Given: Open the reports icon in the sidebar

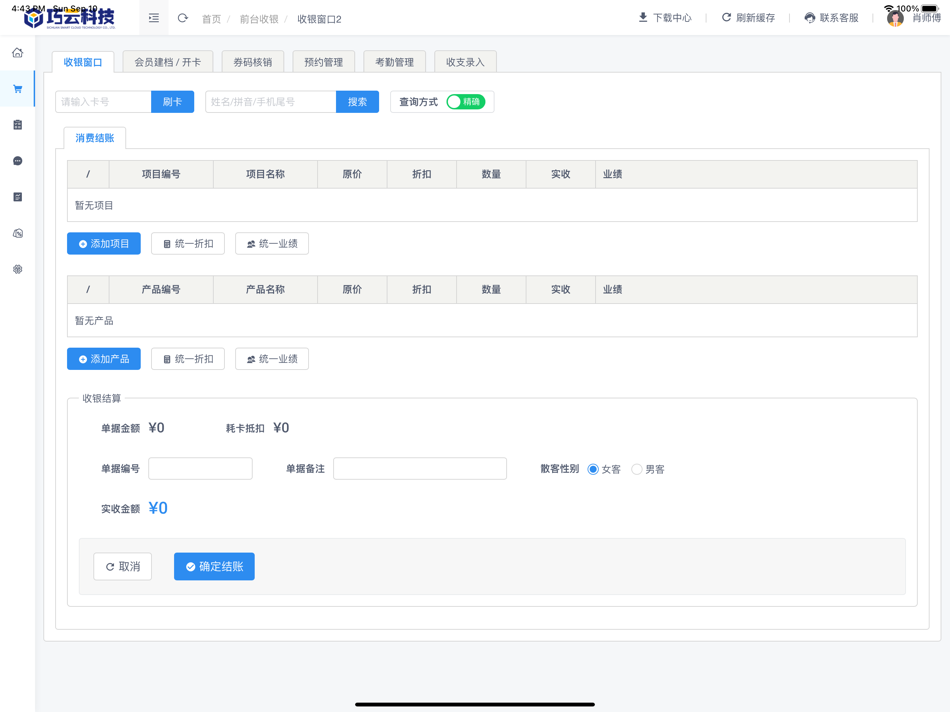Looking at the screenshot, I should coord(17,196).
